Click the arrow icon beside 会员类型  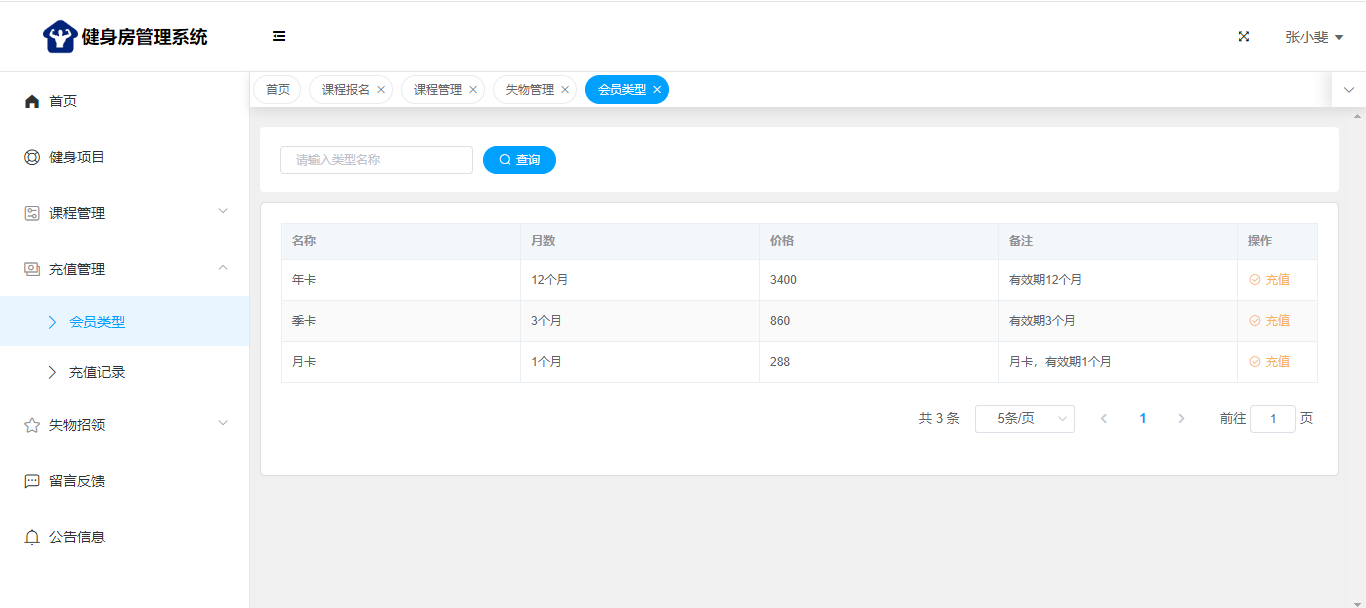pos(53,322)
